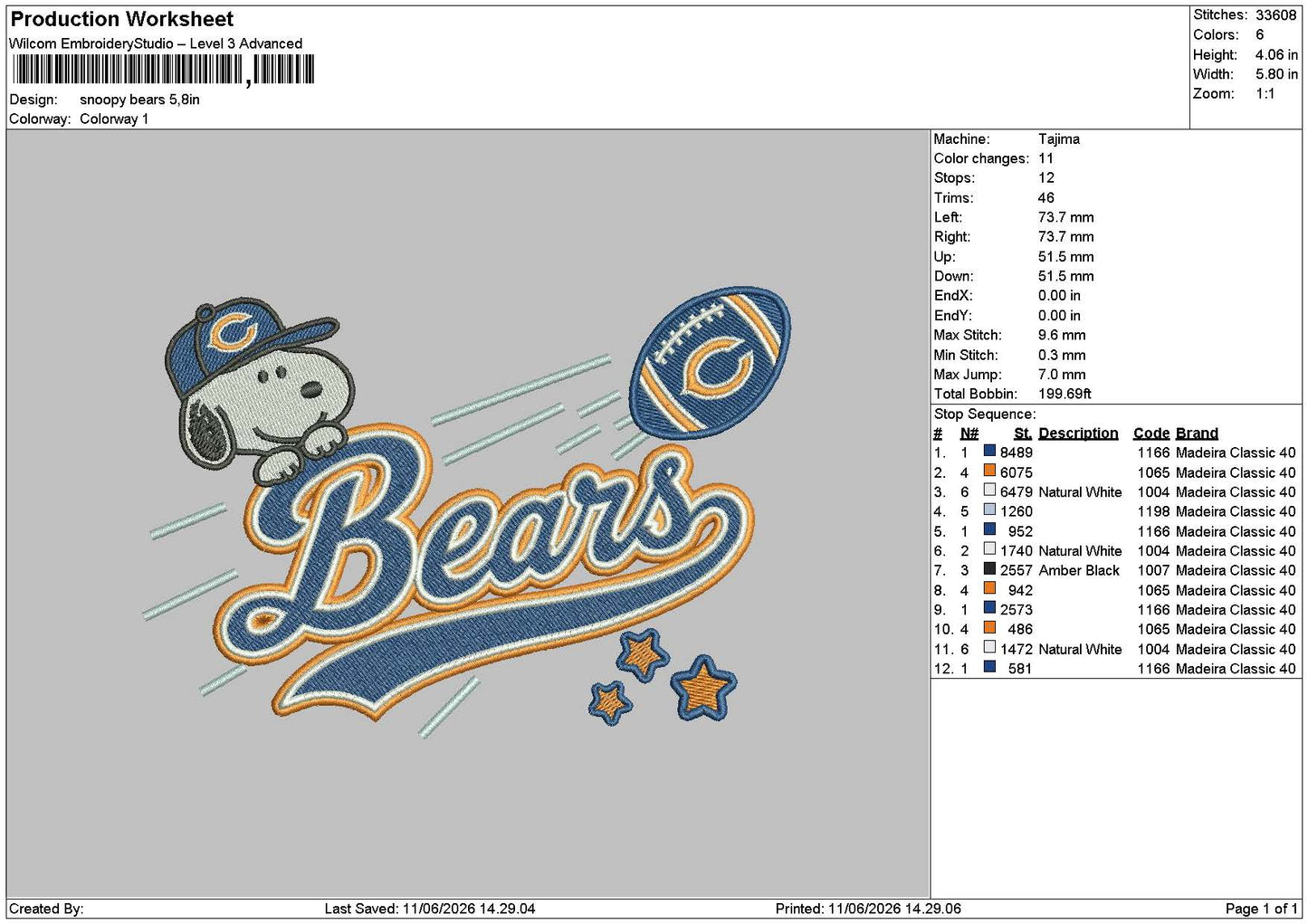Select the Color changes value 11

click(x=1046, y=158)
